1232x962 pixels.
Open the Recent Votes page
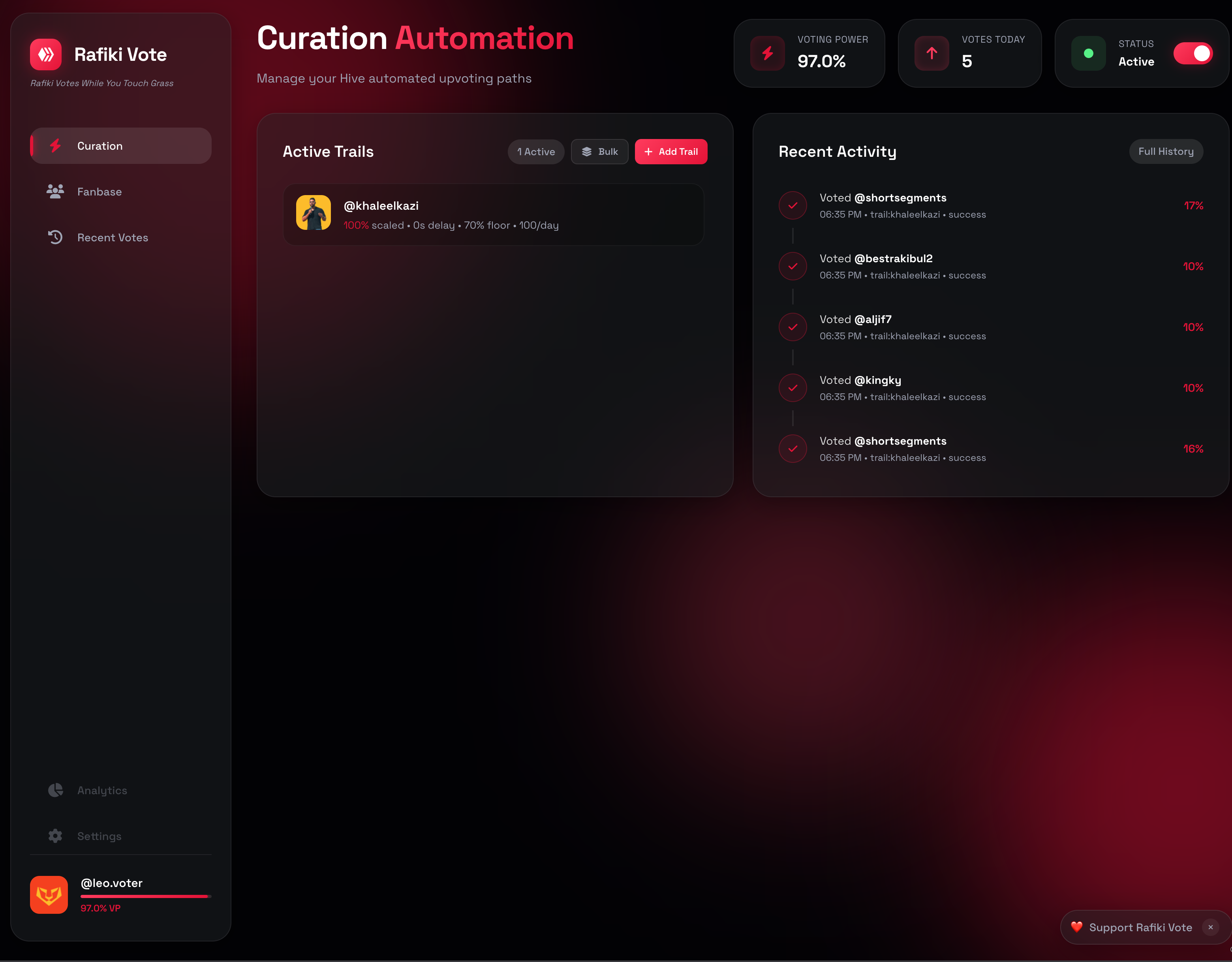(112, 237)
